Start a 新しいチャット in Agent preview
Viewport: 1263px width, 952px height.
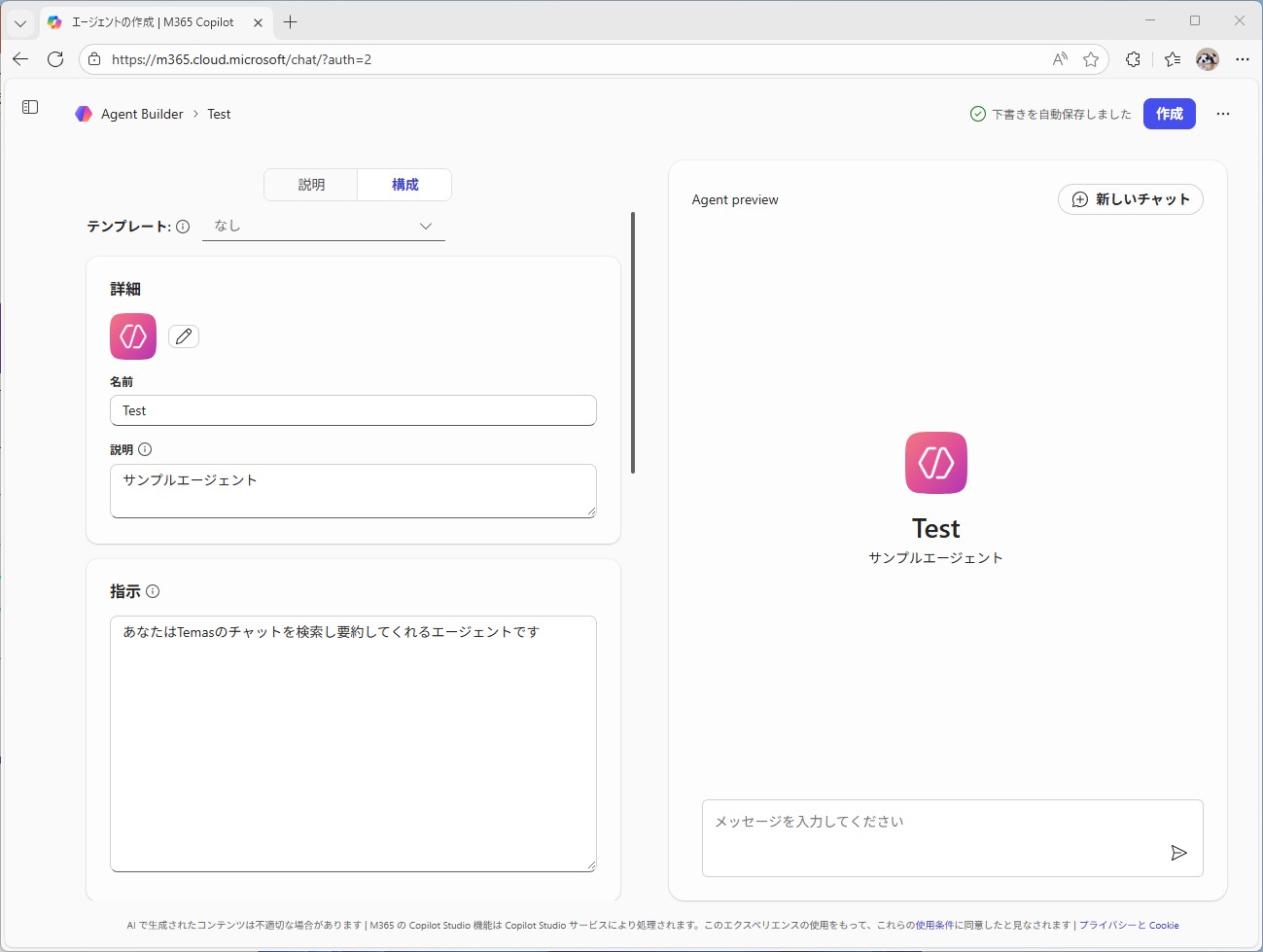(1130, 199)
